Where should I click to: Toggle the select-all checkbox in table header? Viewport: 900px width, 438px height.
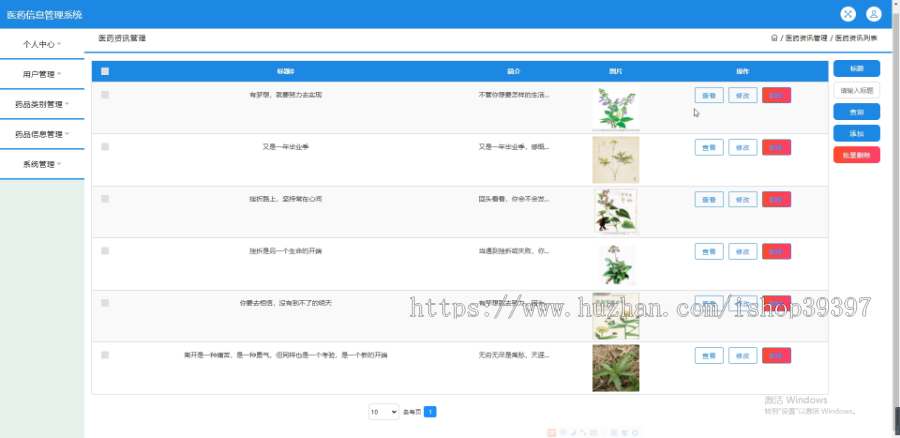105,71
